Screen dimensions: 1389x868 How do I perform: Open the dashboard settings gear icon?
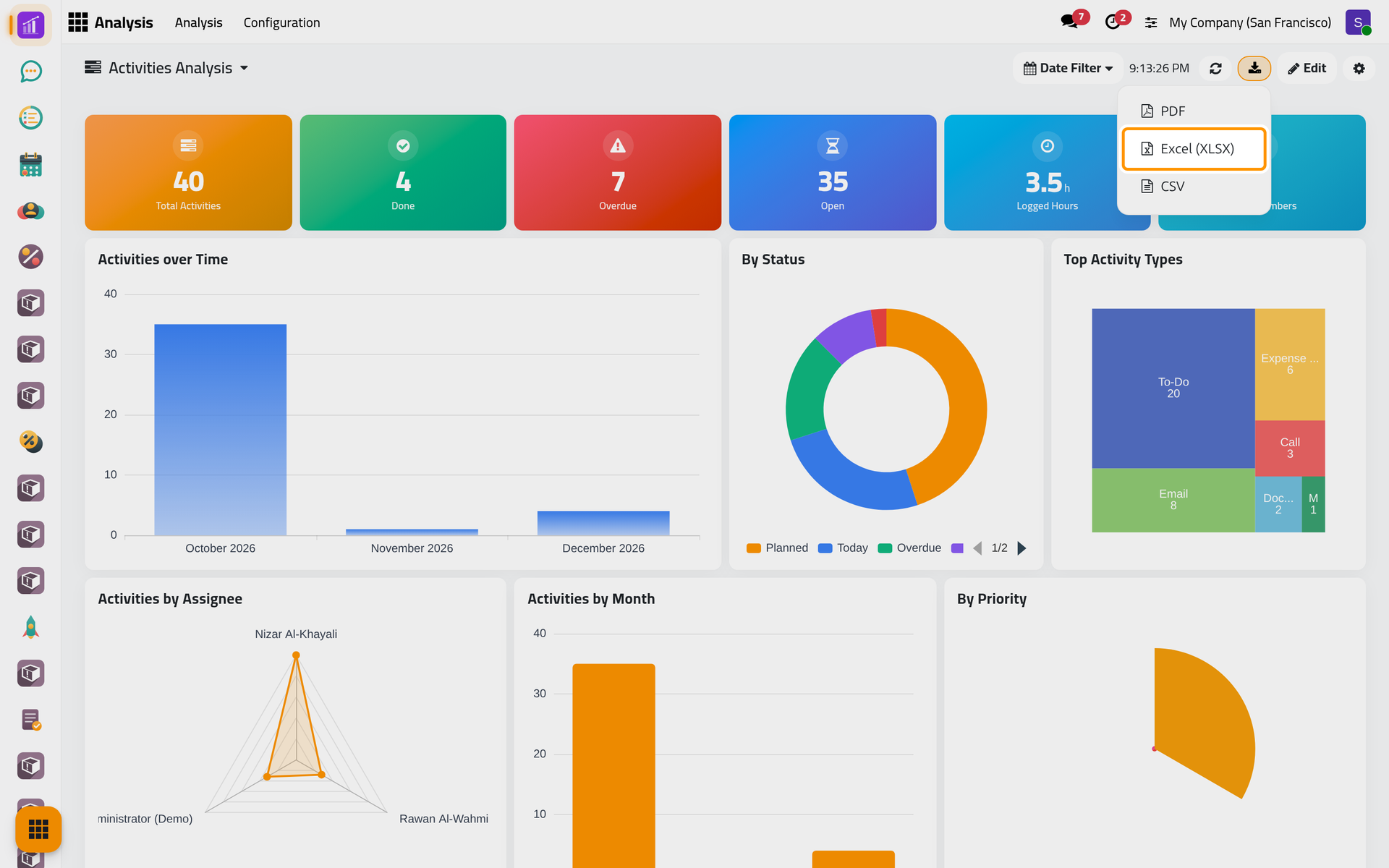tap(1359, 68)
